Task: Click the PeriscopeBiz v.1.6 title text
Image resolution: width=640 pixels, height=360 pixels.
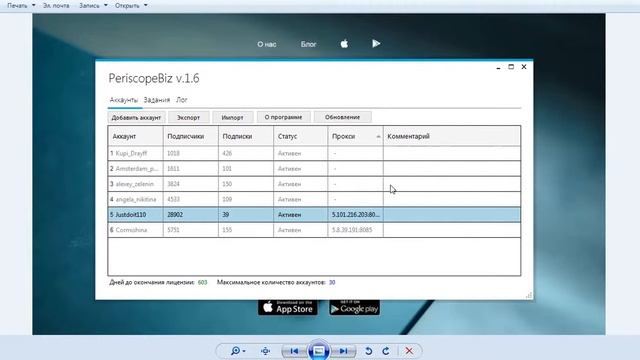Action: coord(154,78)
